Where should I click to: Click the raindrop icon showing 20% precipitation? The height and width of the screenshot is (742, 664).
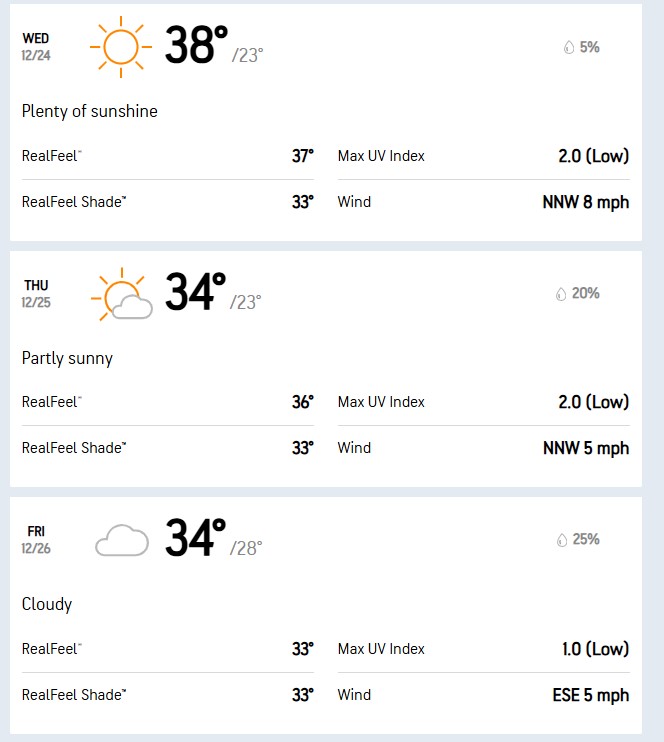(561, 294)
